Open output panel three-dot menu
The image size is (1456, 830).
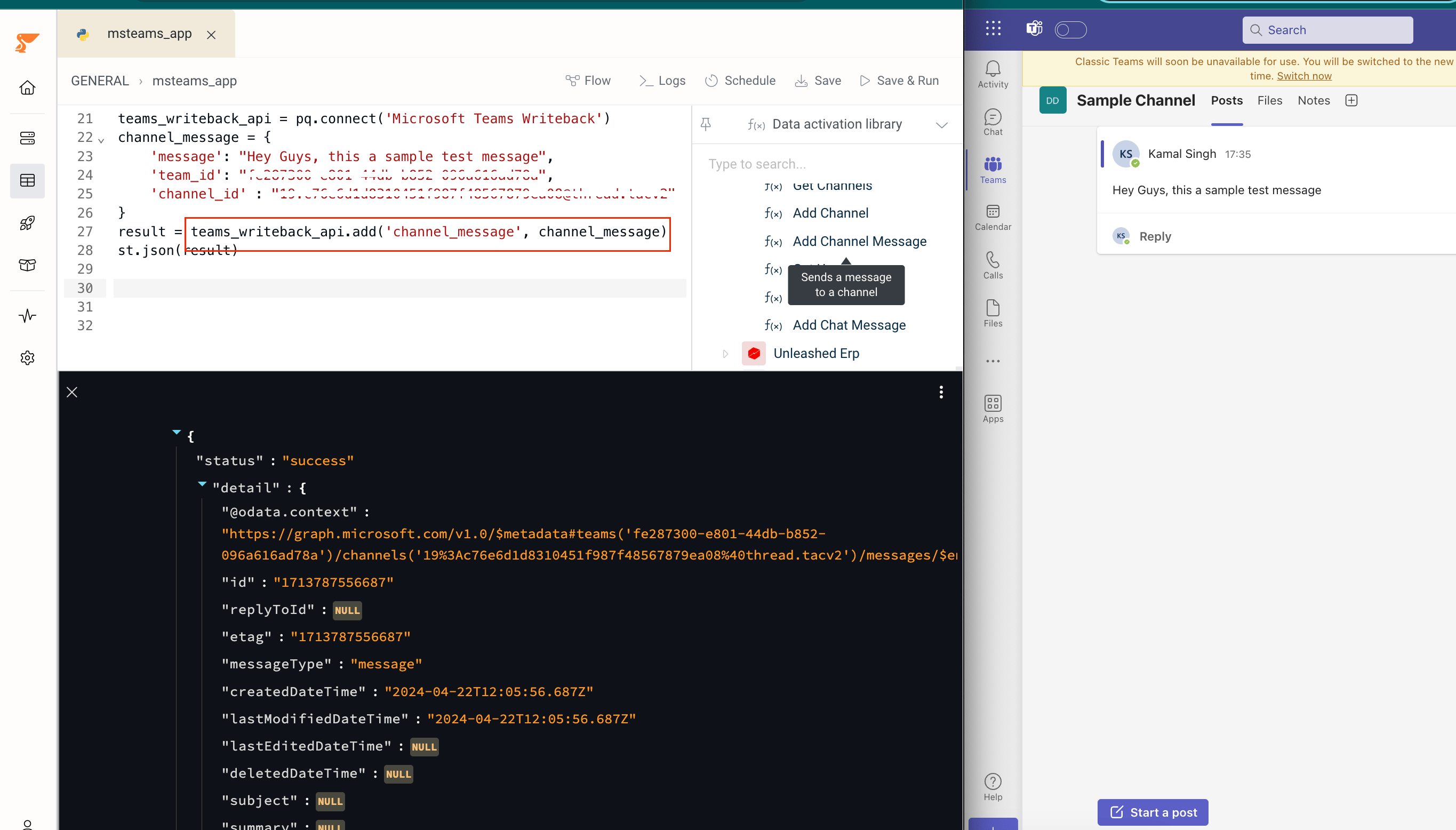pos(941,392)
